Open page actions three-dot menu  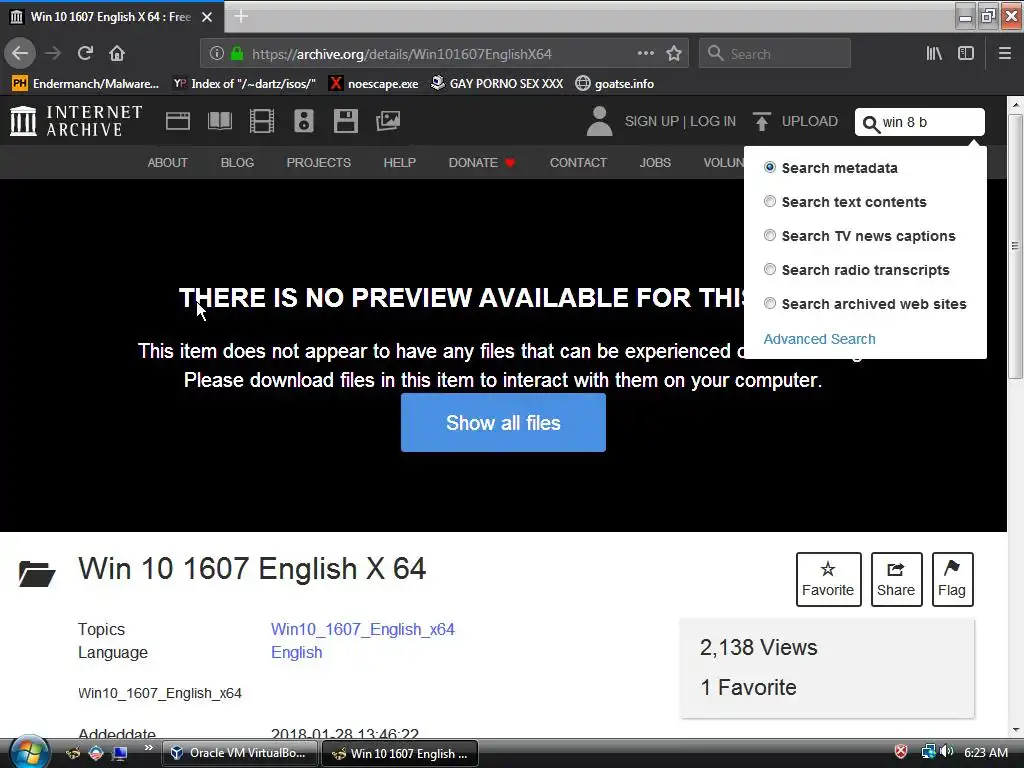645,53
